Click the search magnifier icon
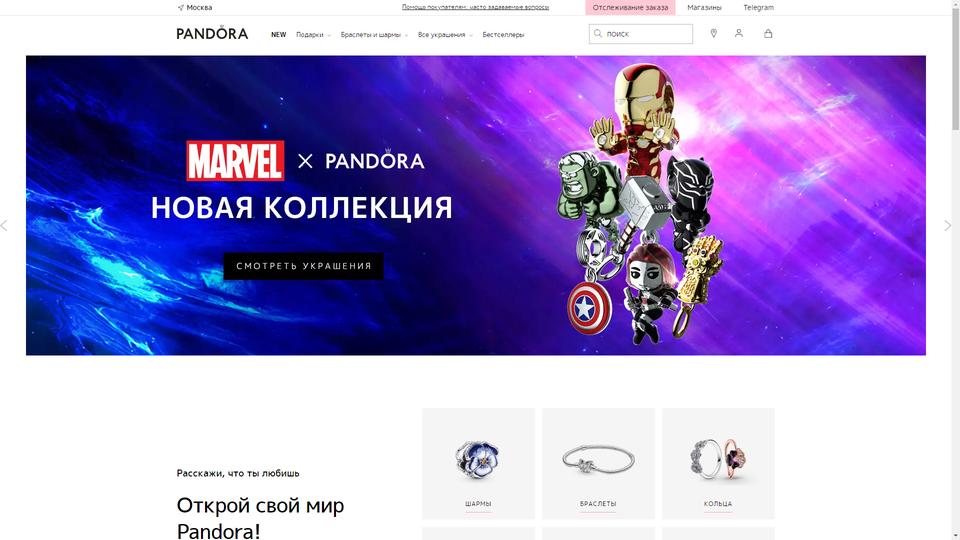Viewport: 960px width, 540px height. coord(598,34)
